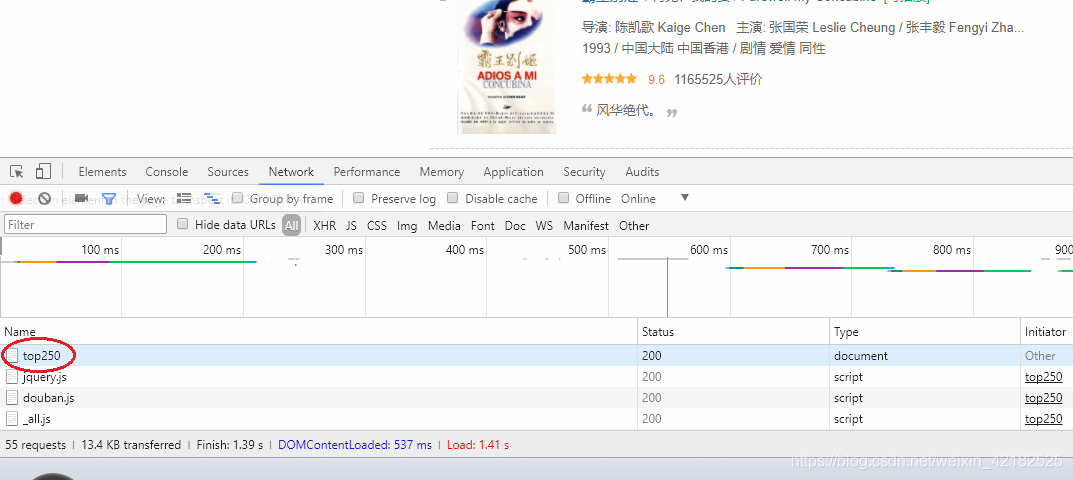The height and width of the screenshot is (480, 1073).
Task: Sort by the Status column header
Action: tap(734, 331)
